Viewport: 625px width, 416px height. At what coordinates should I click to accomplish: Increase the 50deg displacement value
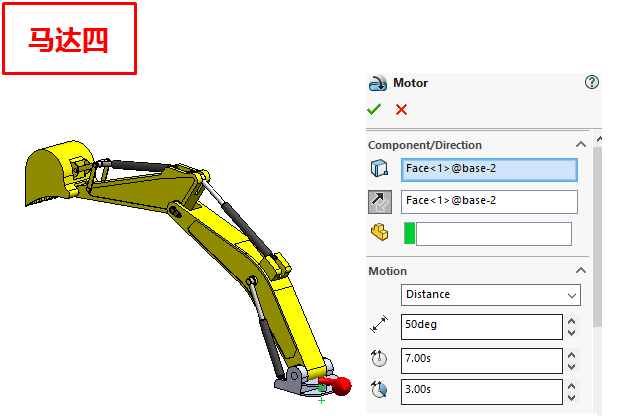pos(571,321)
